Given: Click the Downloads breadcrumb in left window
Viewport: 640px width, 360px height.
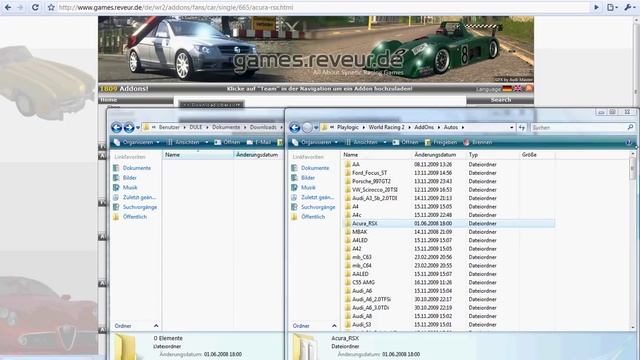Looking at the screenshot, I should pos(263,127).
